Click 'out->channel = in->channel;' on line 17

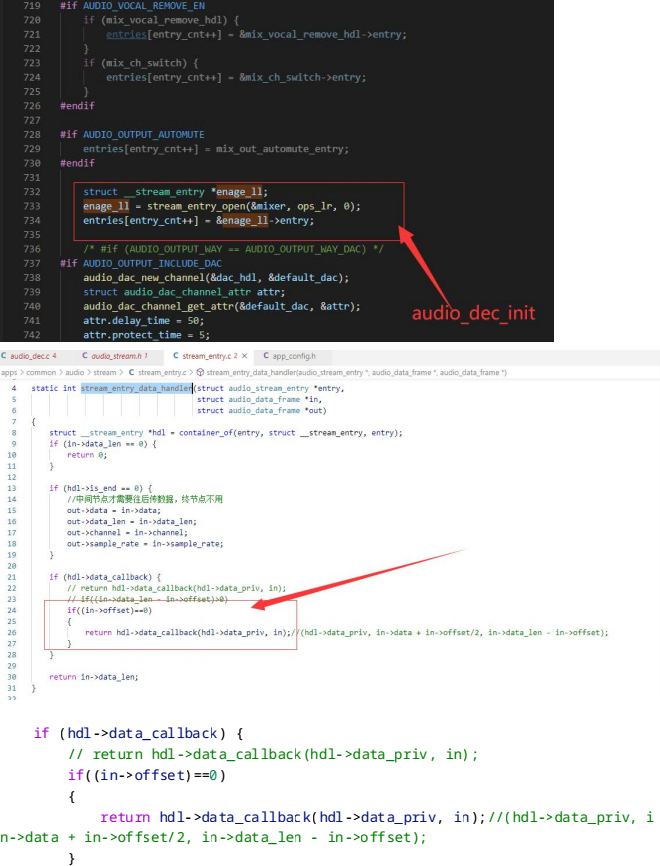[x=127, y=533]
